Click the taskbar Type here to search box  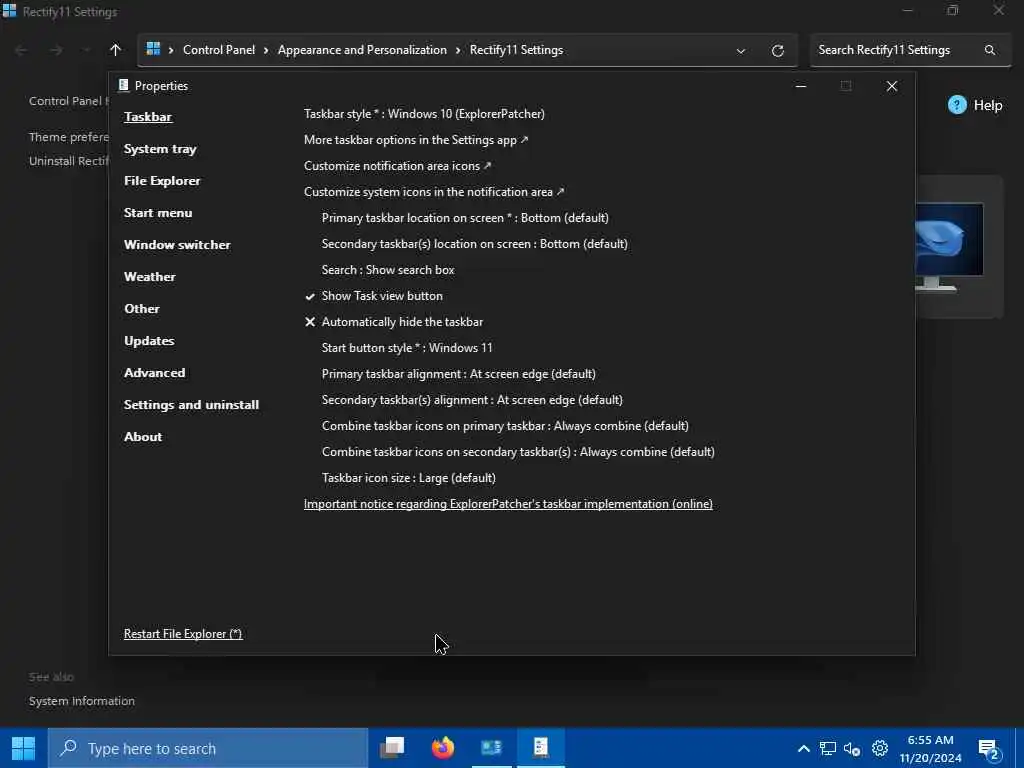click(x=208, y=748)
